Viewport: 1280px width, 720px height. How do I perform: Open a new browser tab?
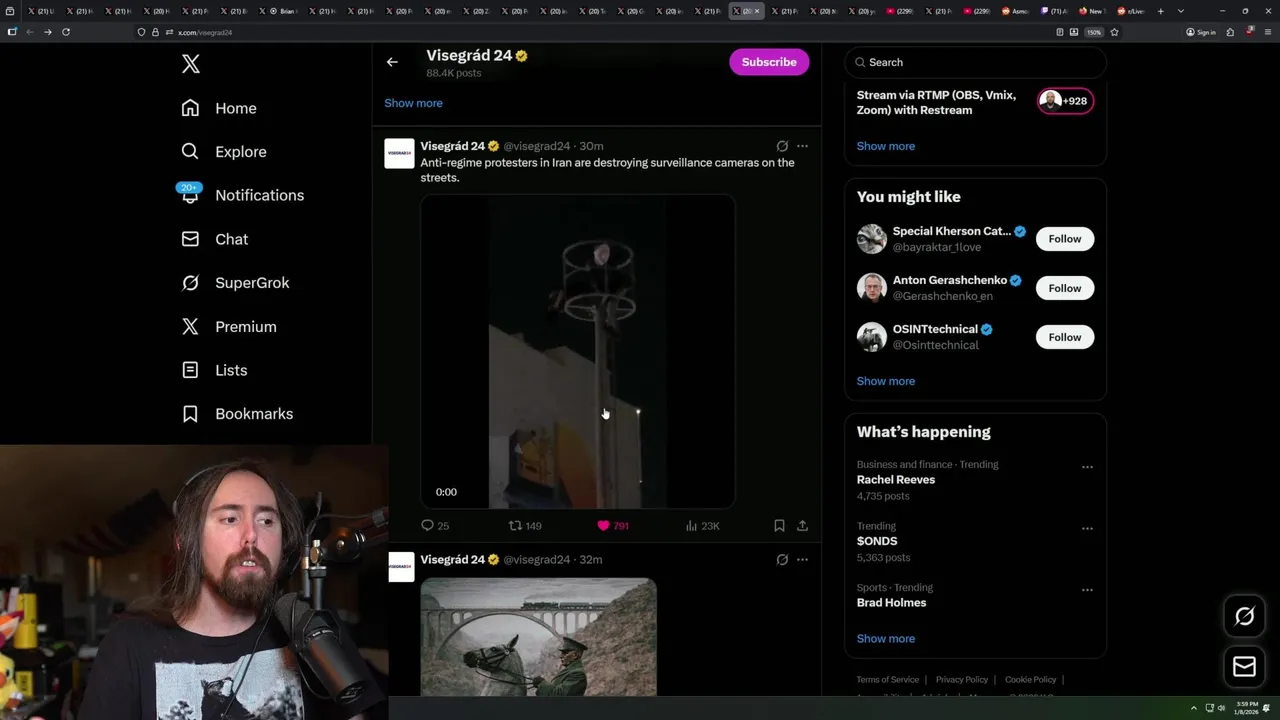coord(1160,11)
